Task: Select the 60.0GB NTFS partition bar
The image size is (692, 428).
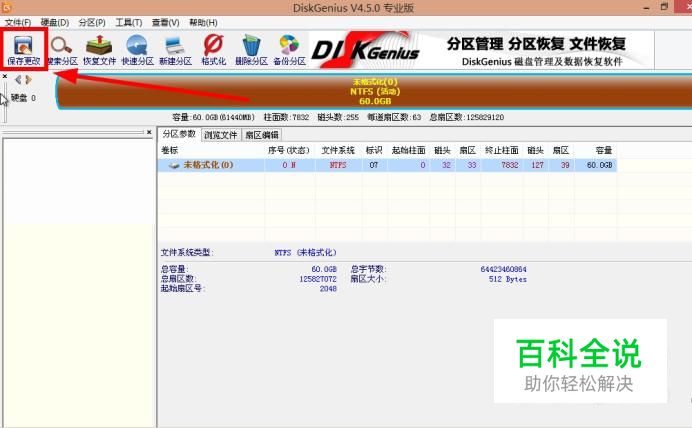Action: 374,91
